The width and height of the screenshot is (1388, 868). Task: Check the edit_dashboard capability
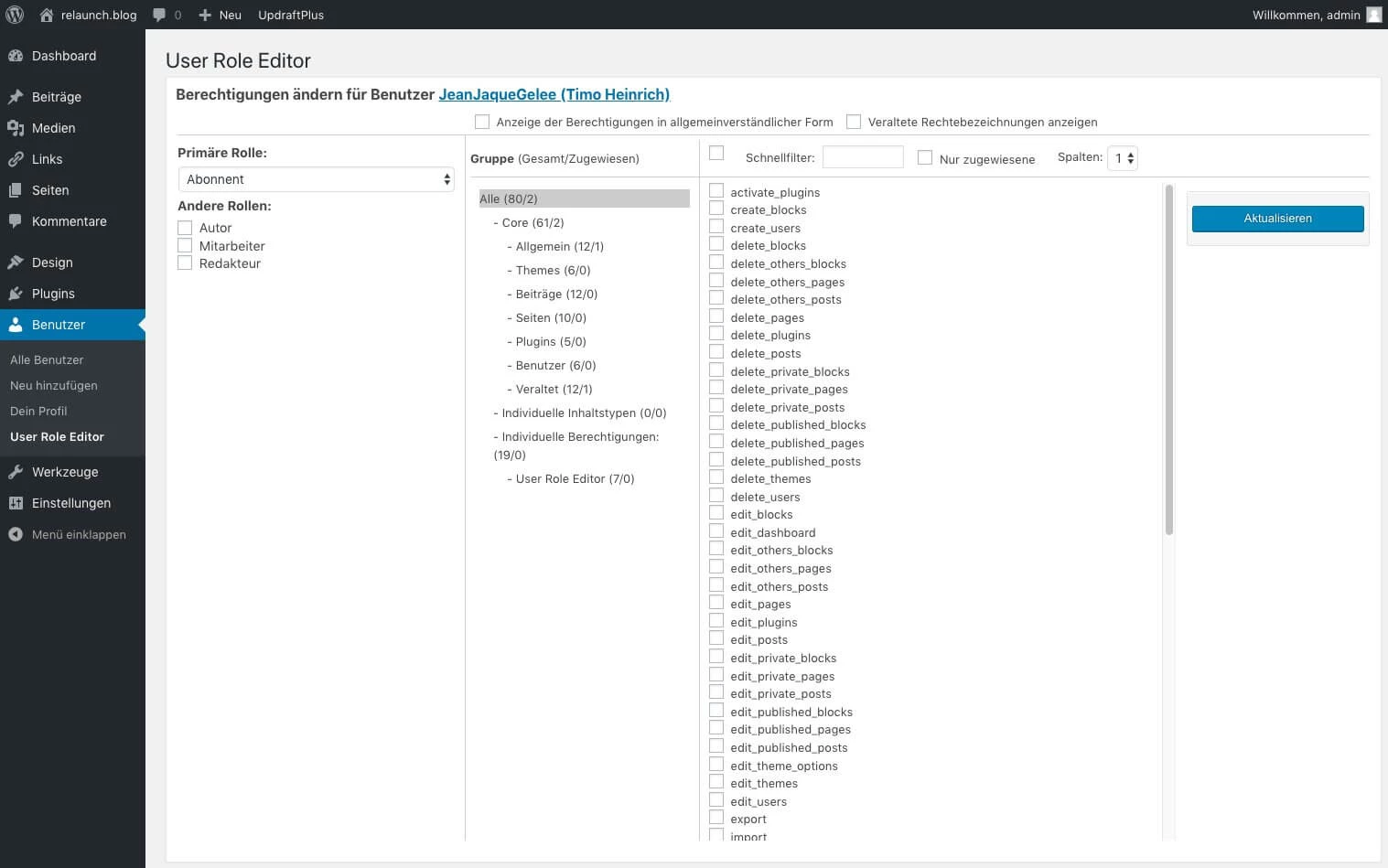[716, 531]
